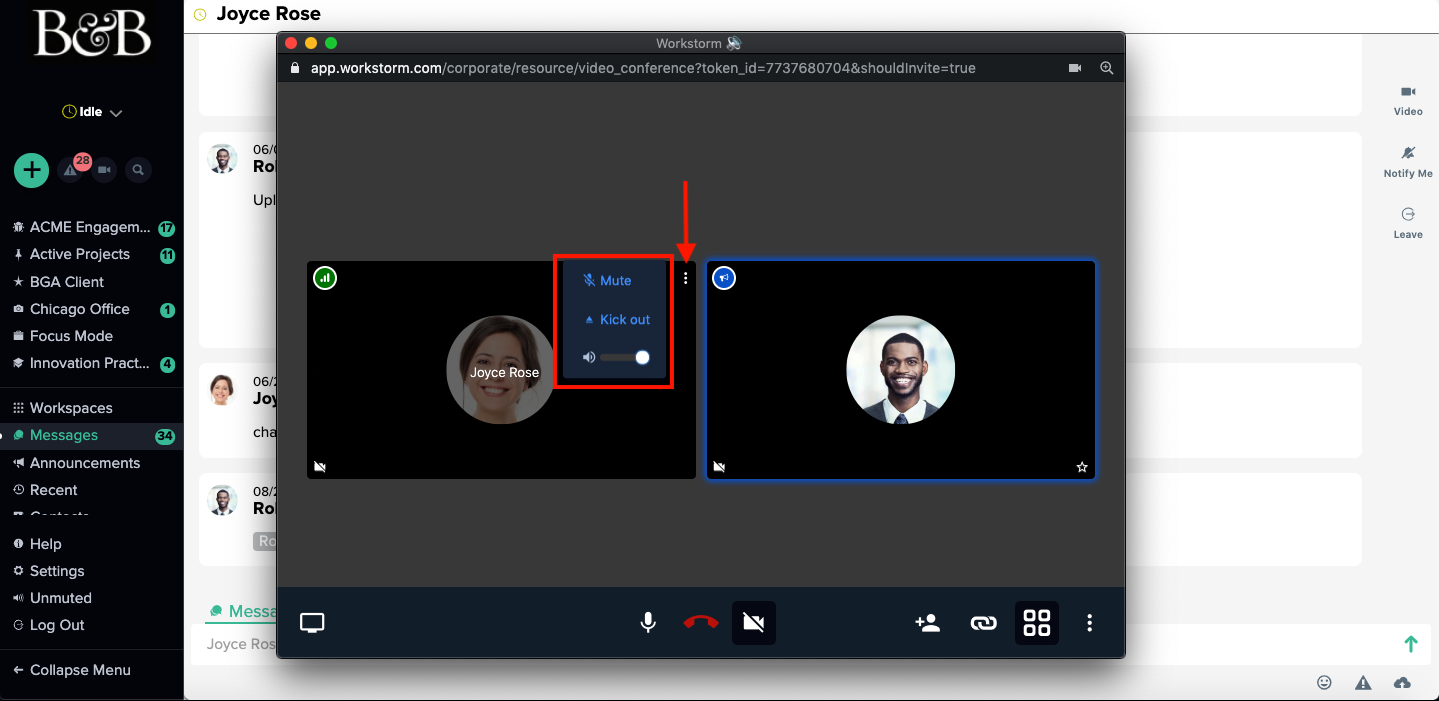Toggle Notify Me in right panel

click(1408, 162)
